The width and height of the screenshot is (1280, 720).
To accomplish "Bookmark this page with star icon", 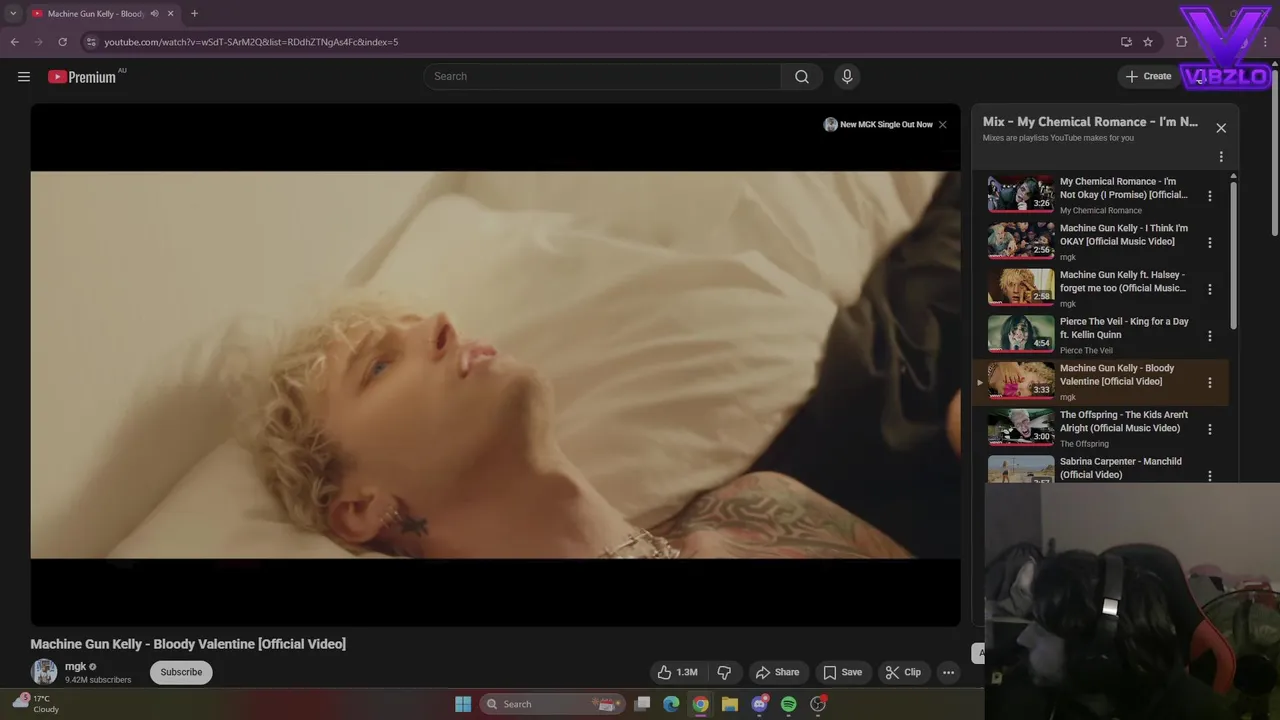I will (1148, 42).
